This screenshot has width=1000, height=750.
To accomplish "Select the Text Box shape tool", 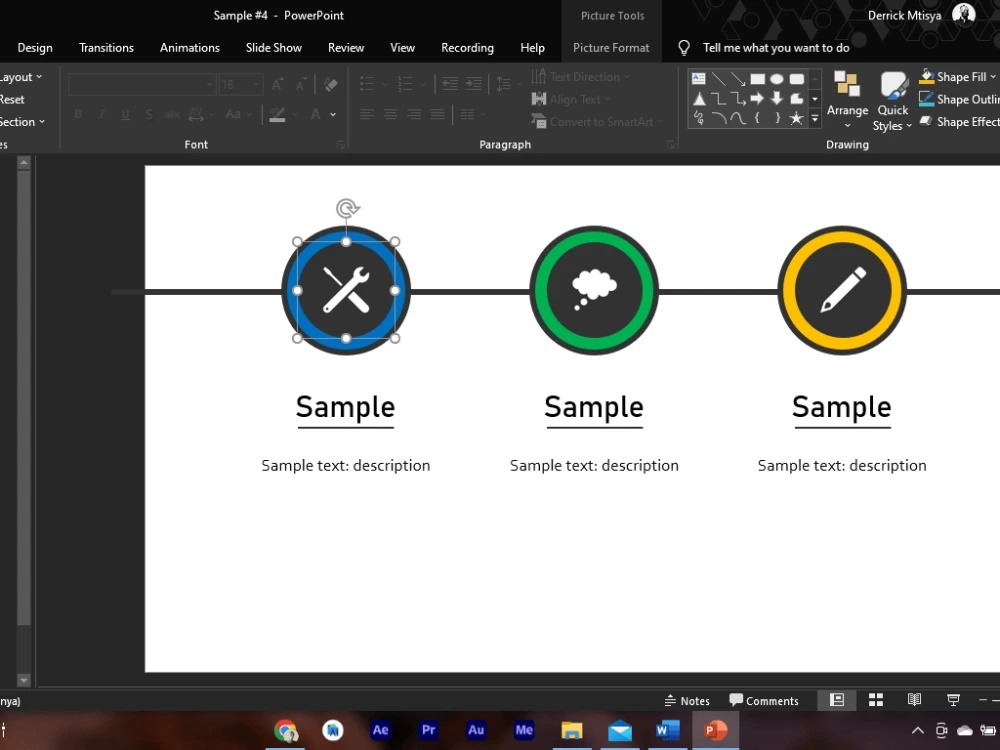I will (698, 79).
